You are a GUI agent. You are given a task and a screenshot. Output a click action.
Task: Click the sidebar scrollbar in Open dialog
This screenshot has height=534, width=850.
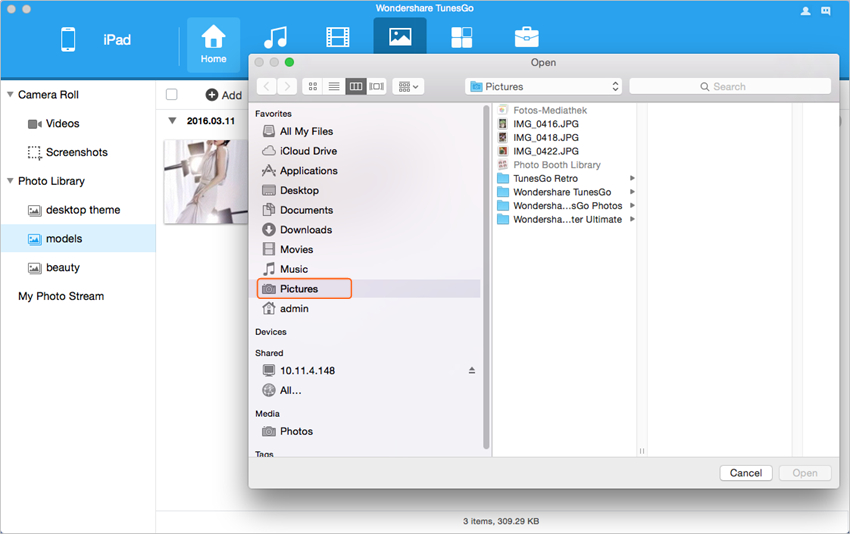coord(486,276)
